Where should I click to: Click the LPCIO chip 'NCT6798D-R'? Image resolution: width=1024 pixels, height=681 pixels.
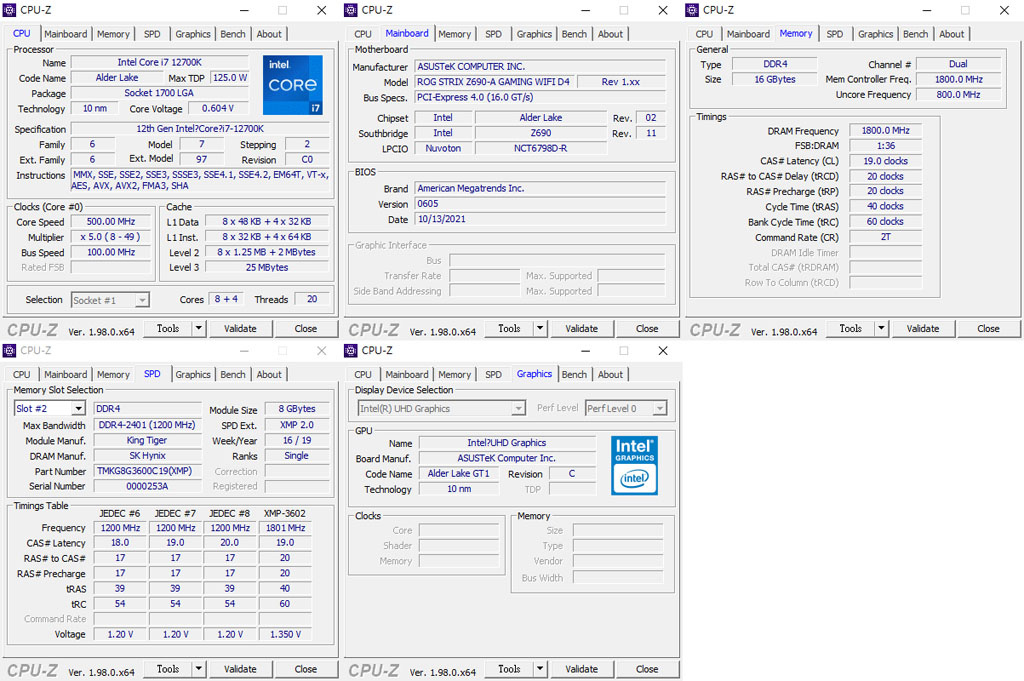pyautogui.click(x=541, y=149)
